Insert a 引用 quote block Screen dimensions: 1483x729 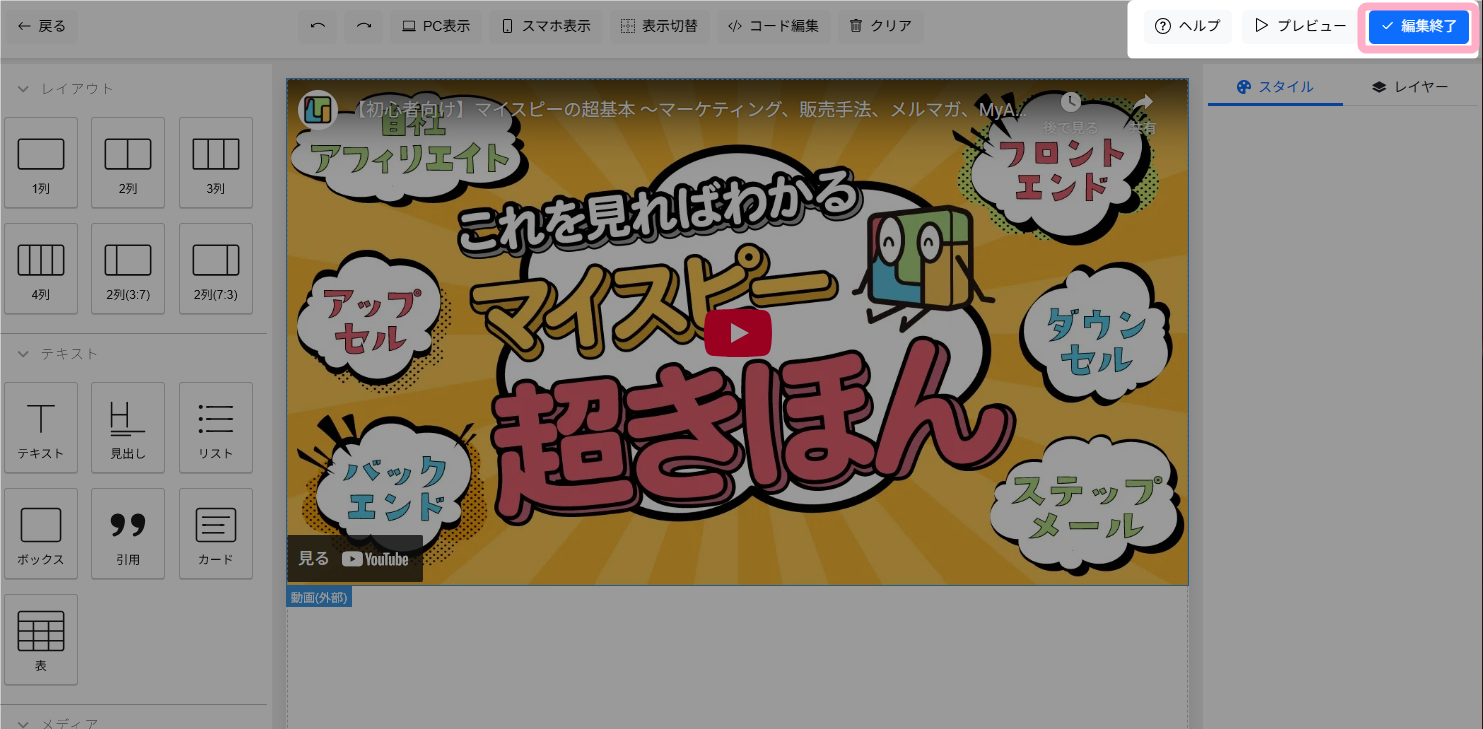click(x=128, y=534)
